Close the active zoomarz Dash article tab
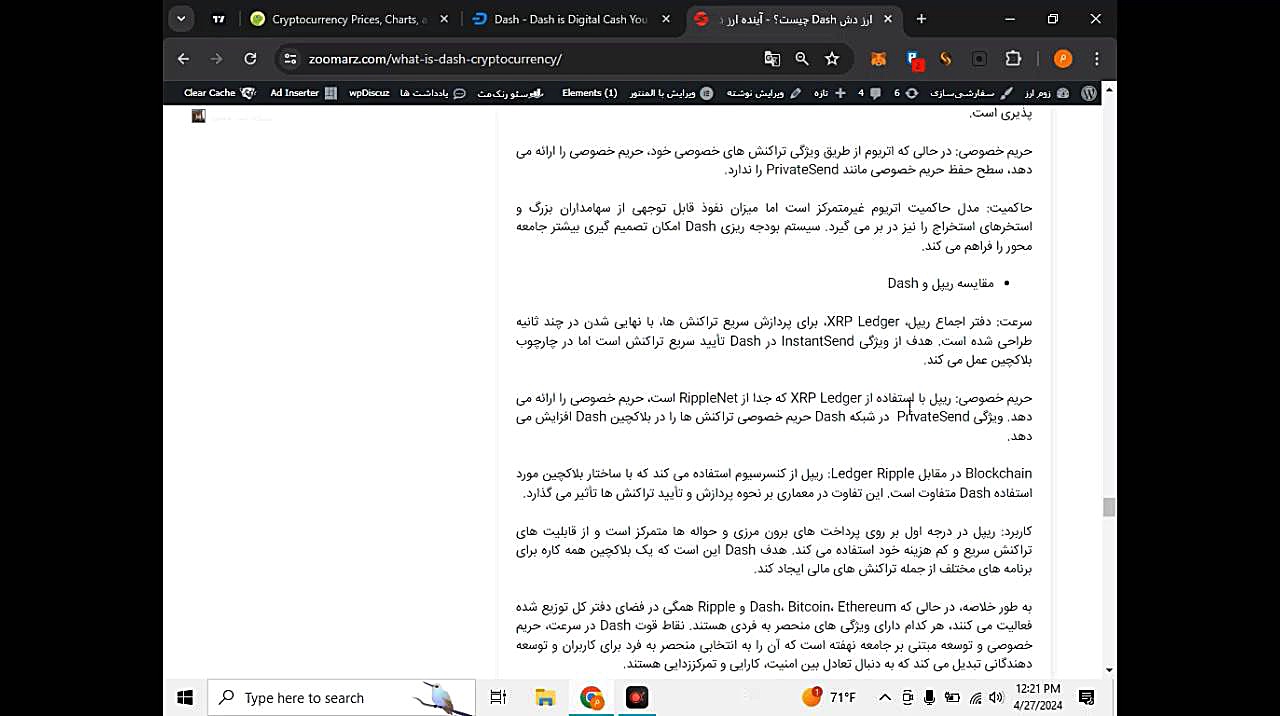 pyautogui.click(x=887, y=19)
